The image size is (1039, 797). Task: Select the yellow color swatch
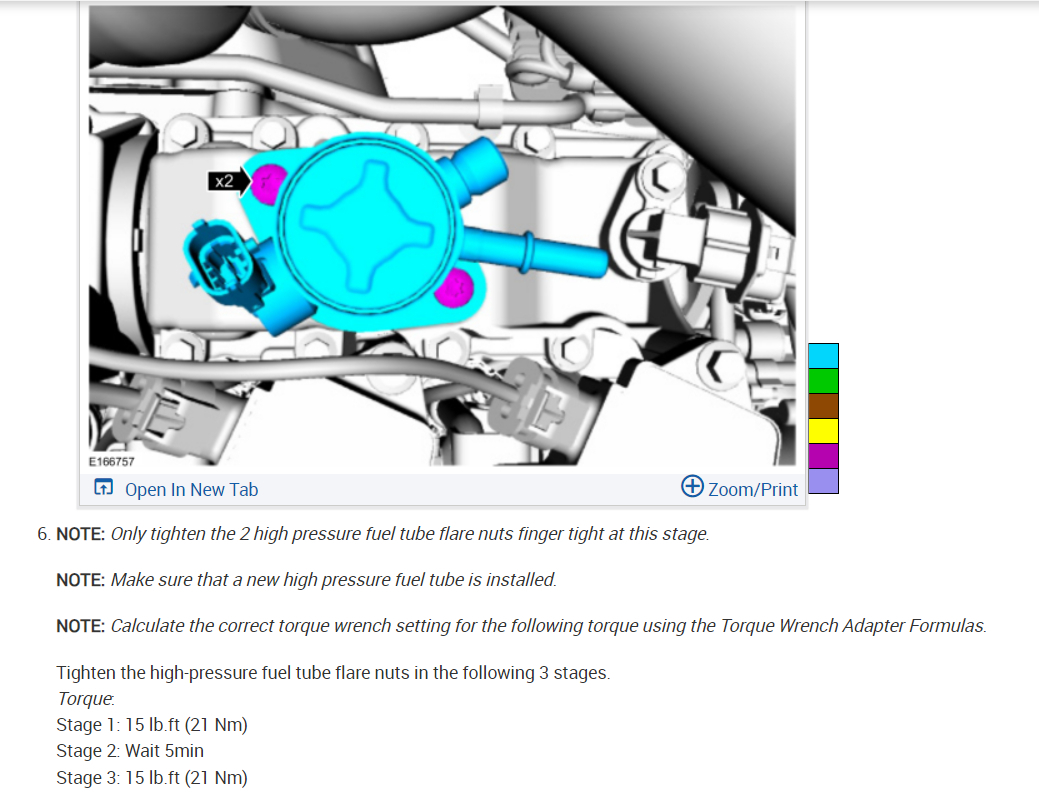tap(824, 431)
